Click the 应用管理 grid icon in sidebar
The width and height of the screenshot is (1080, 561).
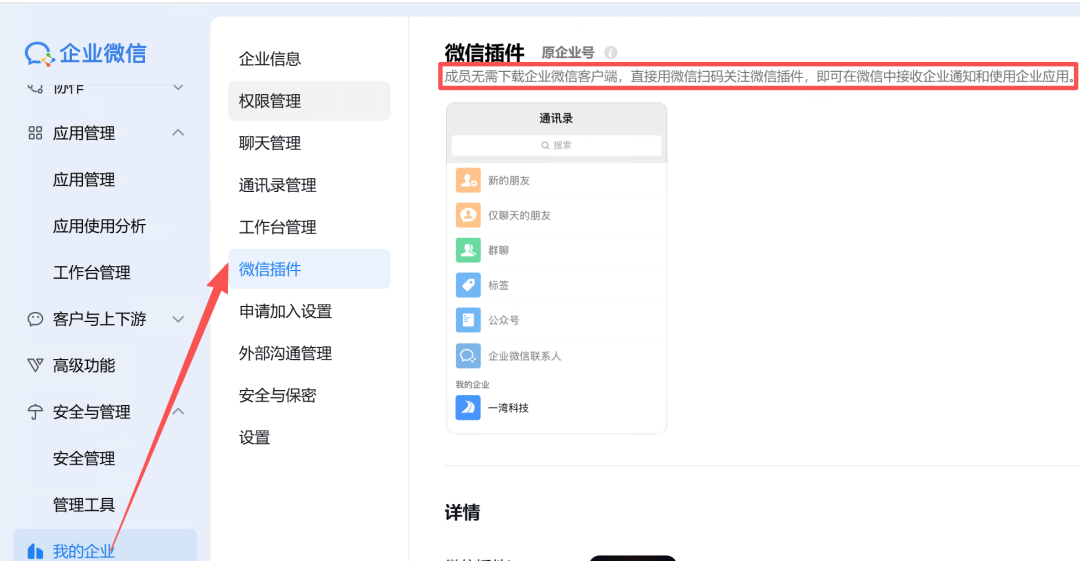point(35,133)
